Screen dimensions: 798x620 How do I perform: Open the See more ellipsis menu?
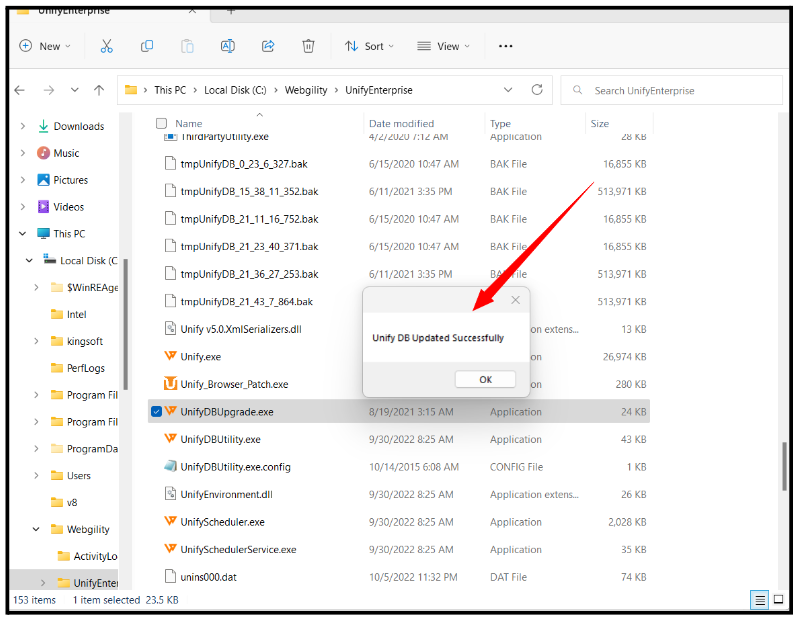(x=505, y=46)
